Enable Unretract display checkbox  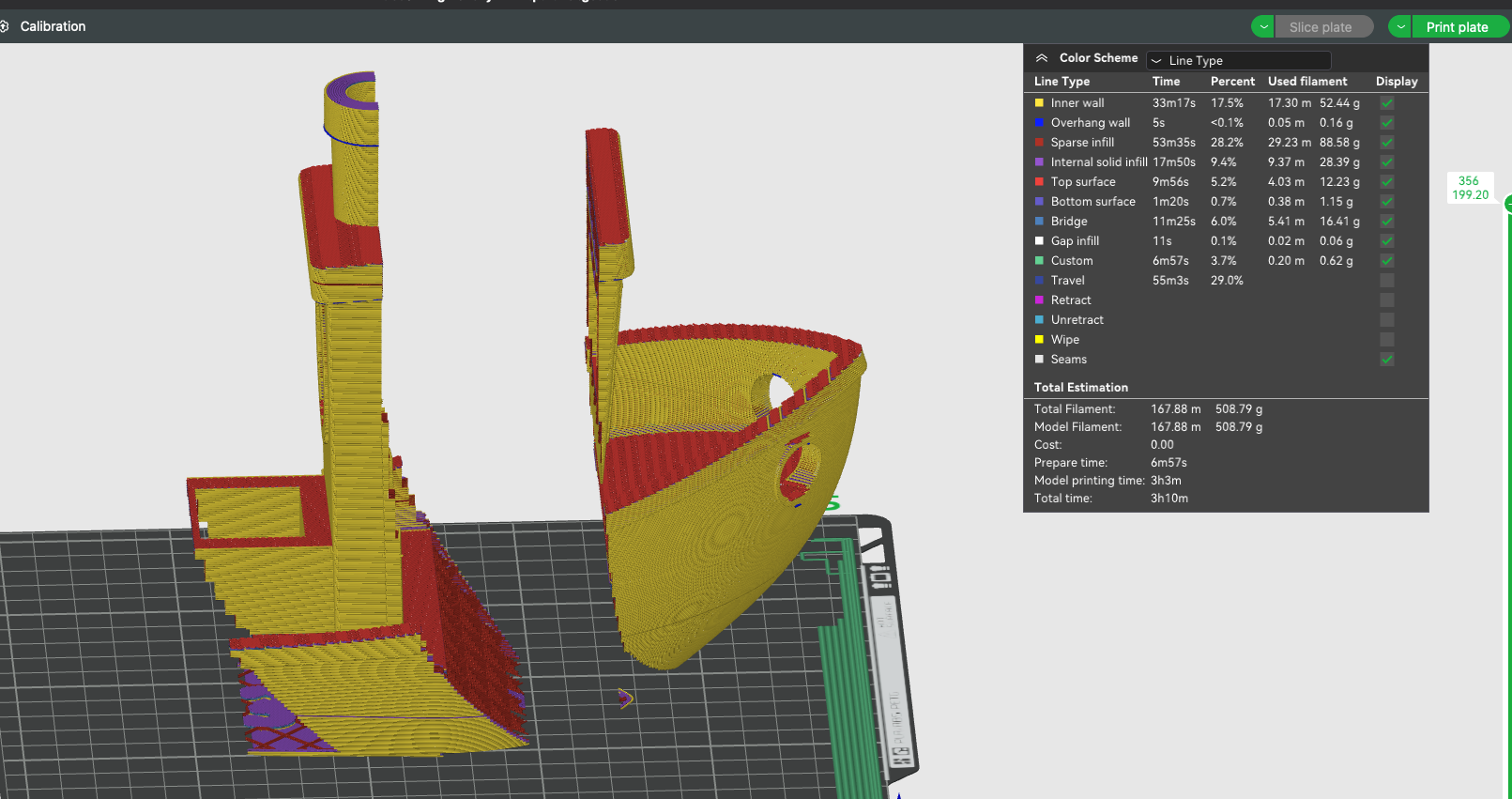click(1387, 320)
